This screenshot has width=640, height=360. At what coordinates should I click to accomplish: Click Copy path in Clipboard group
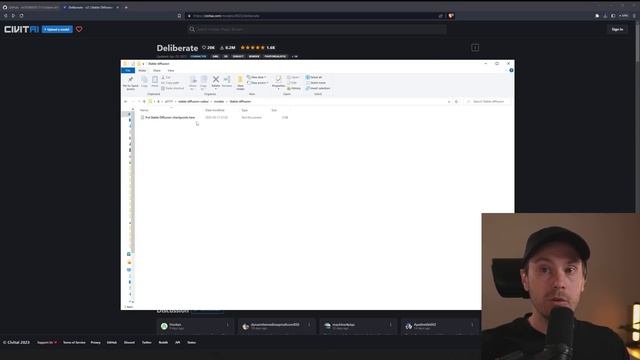click(x=171, y=83)
